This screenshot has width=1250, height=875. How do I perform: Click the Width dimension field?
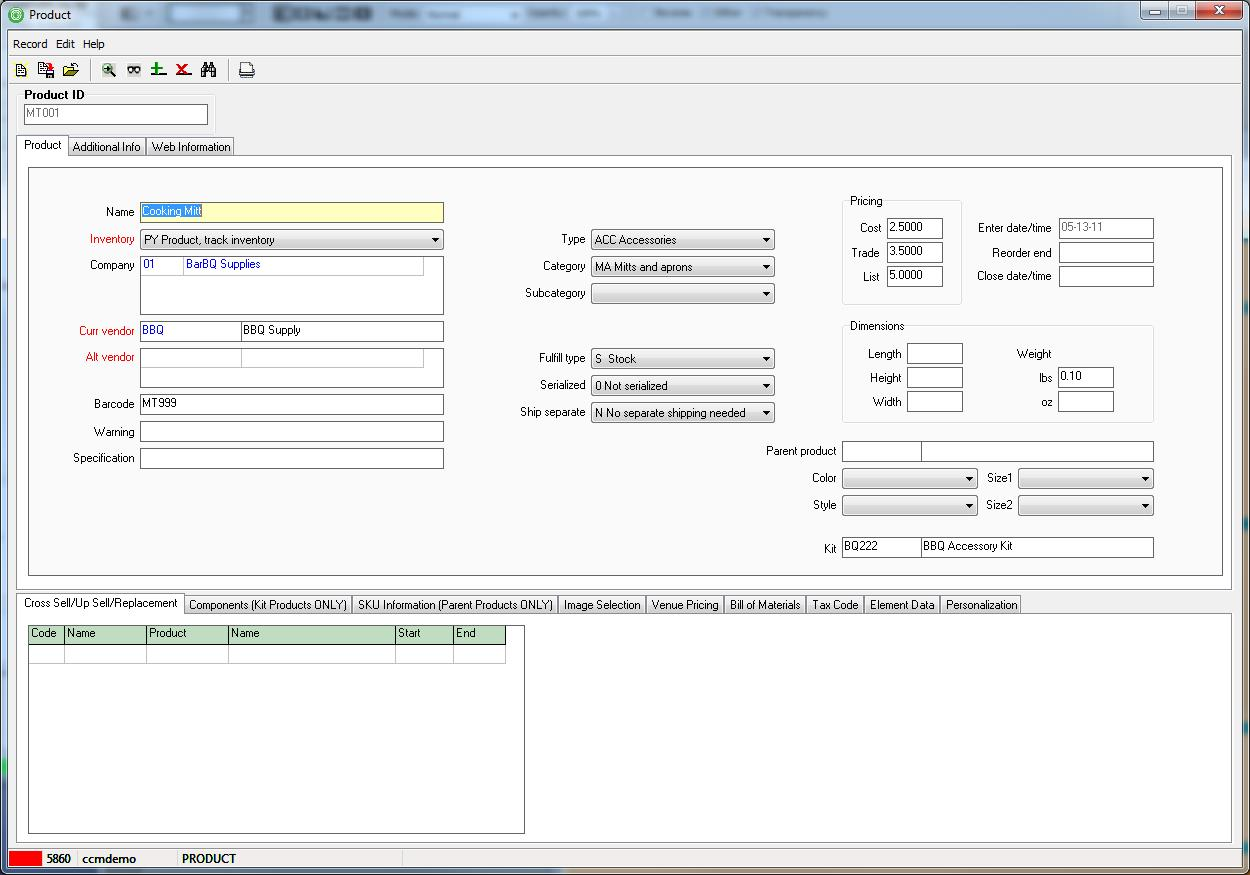click(x=935, y=401)
